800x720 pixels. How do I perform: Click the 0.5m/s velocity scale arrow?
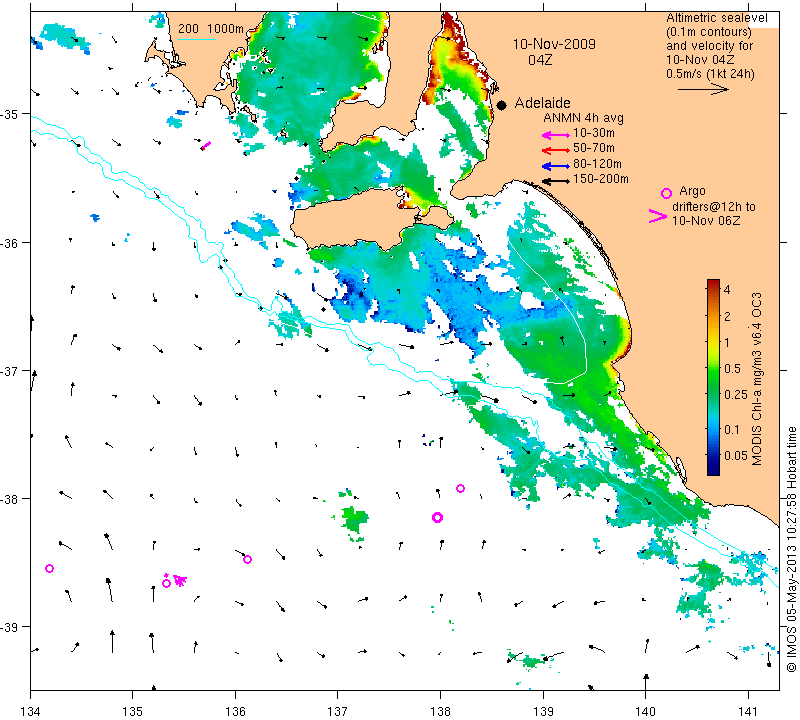coord(703,89)
